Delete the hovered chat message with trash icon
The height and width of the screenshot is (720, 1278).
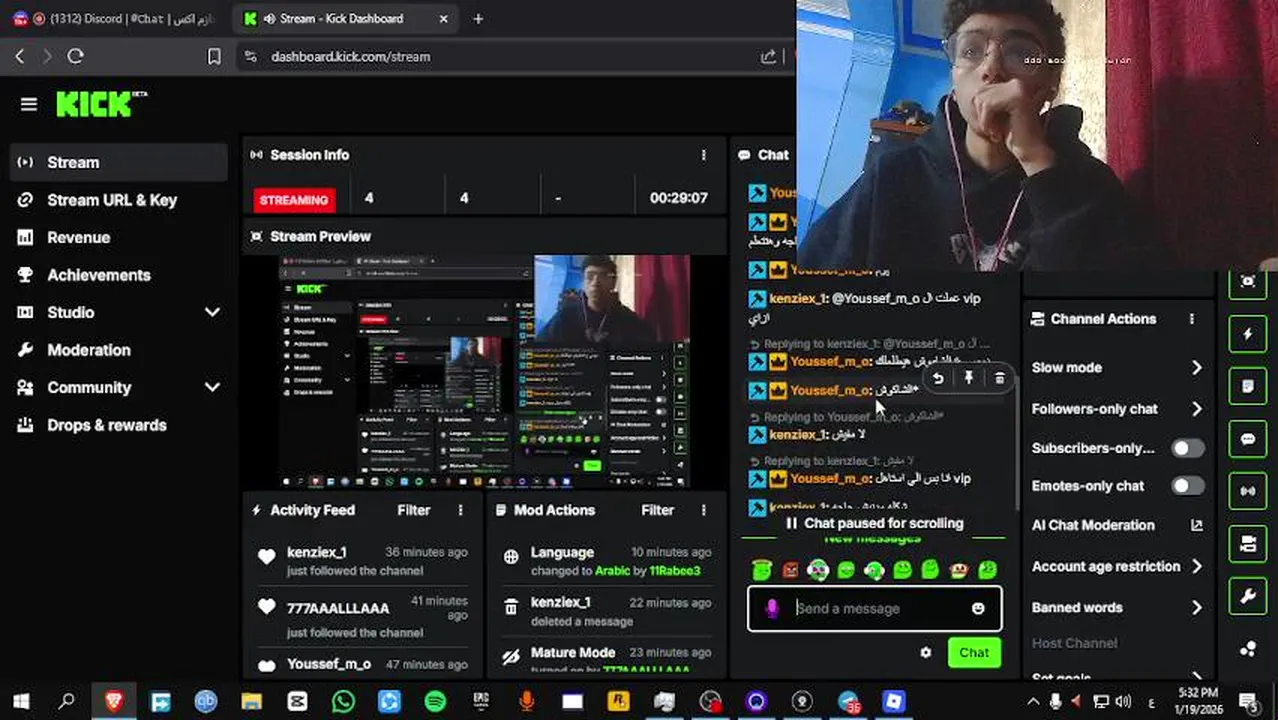click(999, 378)
